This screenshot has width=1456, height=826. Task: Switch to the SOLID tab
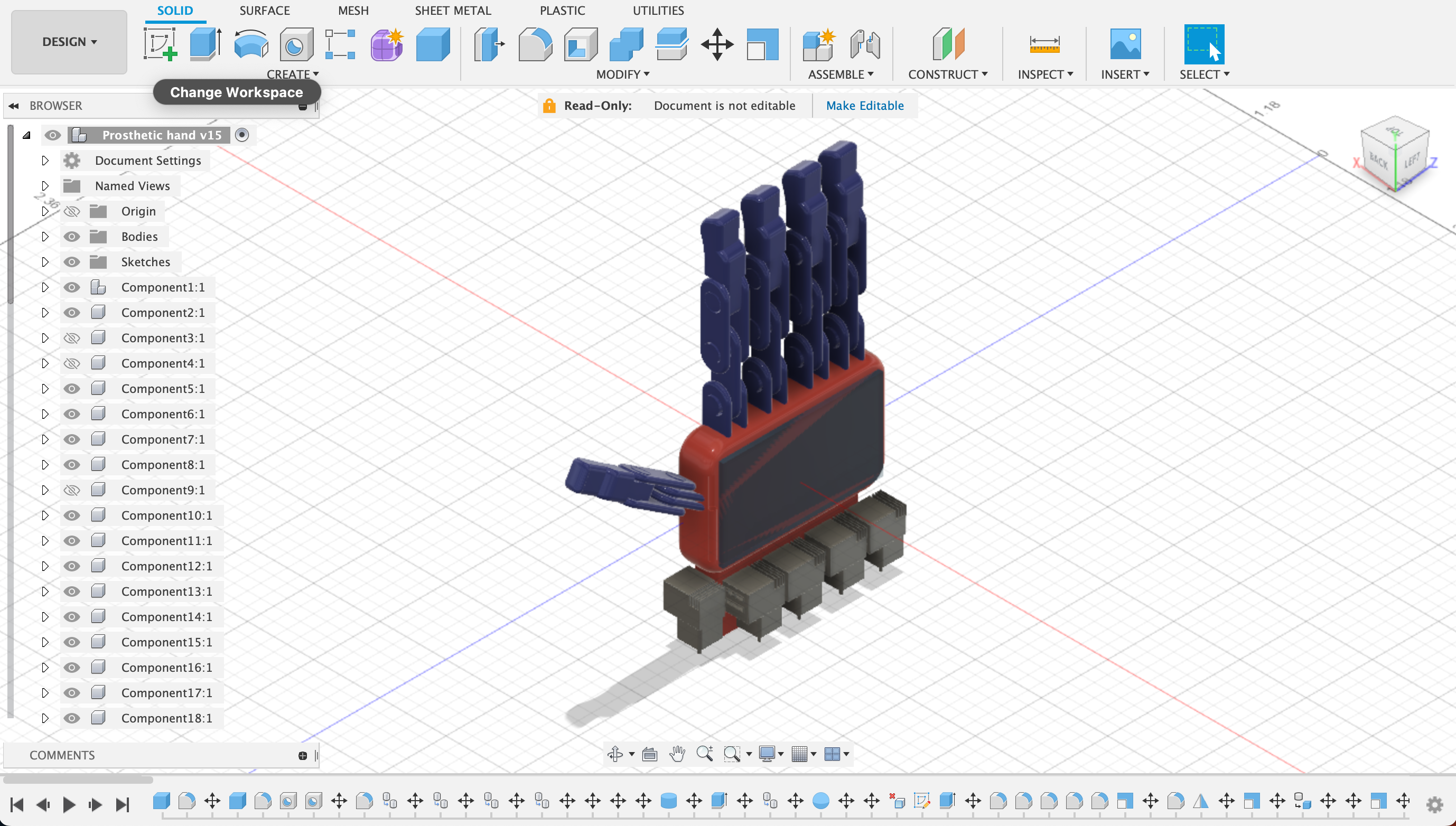[x=175, y=11]
